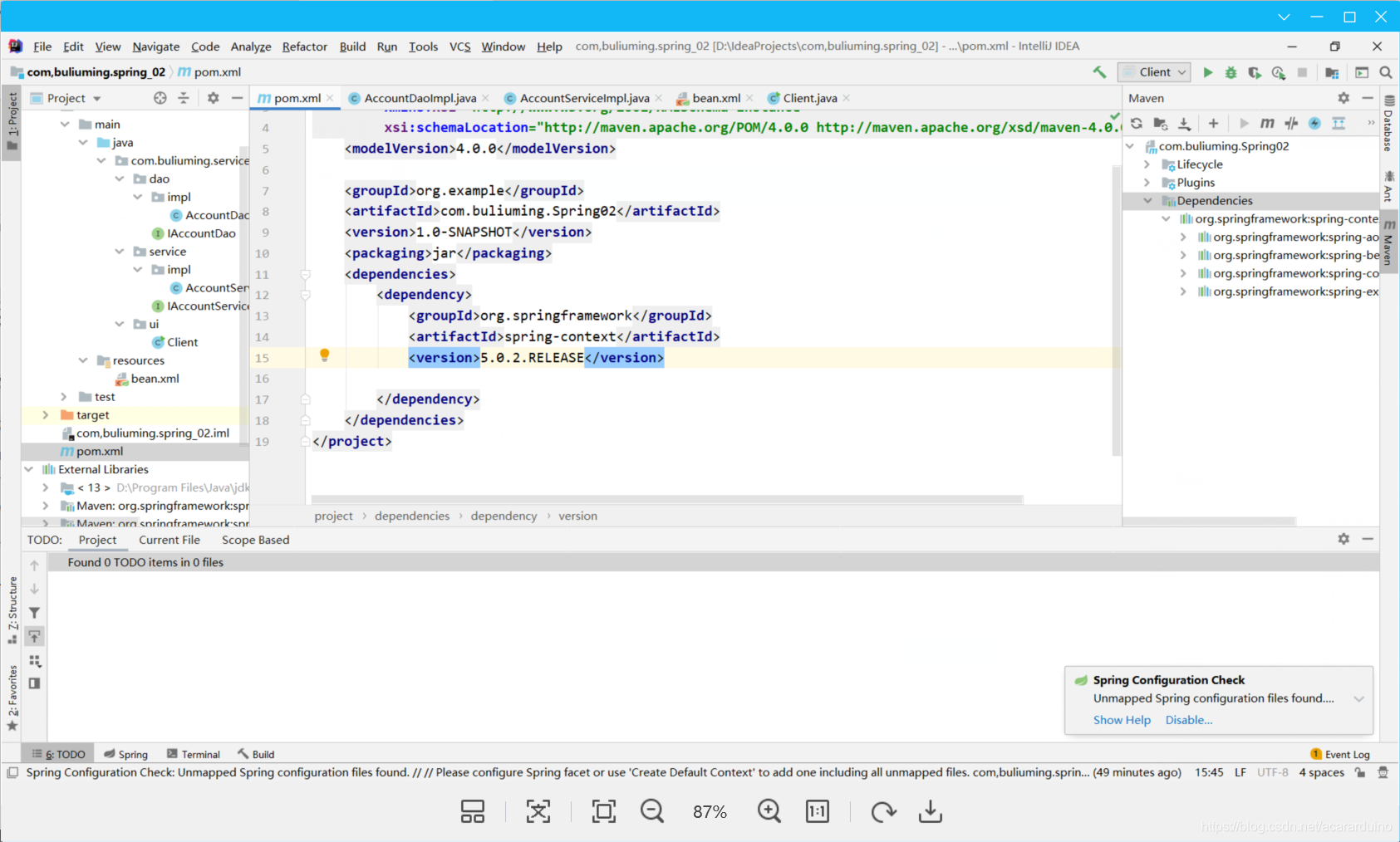Click zoom in magnifier in image viewer
The height and width of the screenshot is (842, 1400).
769,811
